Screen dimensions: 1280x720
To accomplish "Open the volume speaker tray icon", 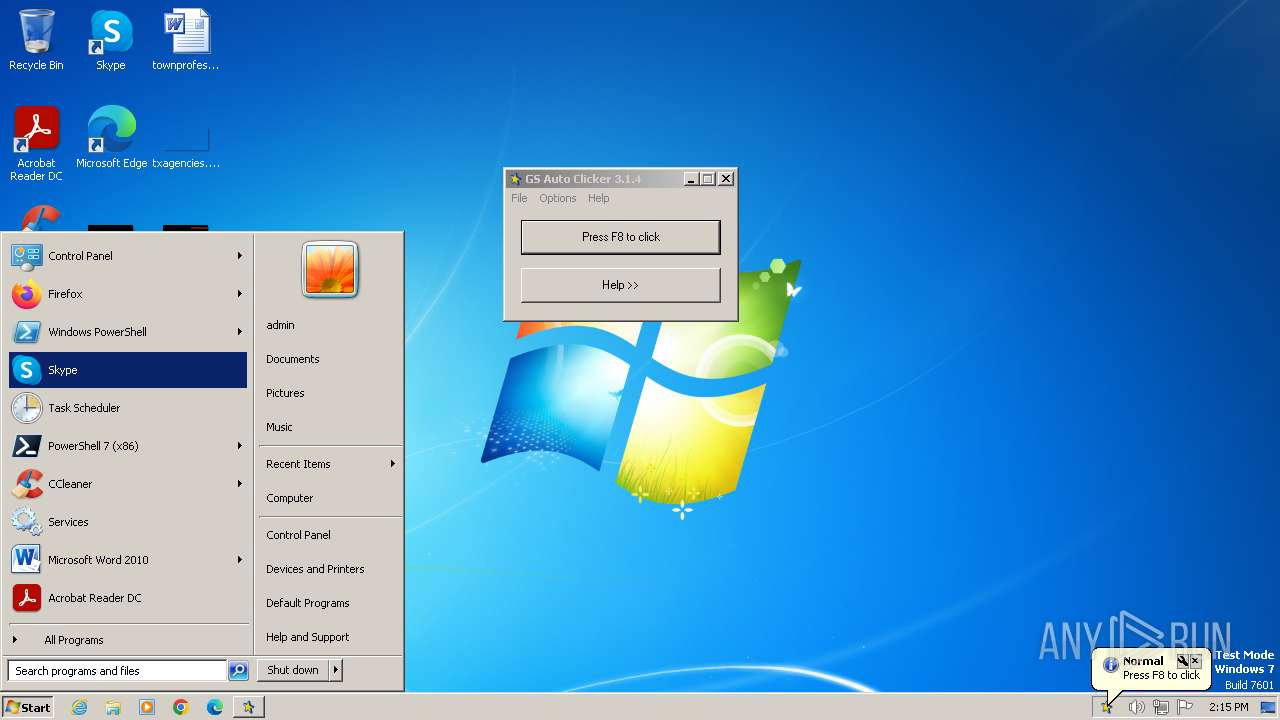I will coord(1136,707).
